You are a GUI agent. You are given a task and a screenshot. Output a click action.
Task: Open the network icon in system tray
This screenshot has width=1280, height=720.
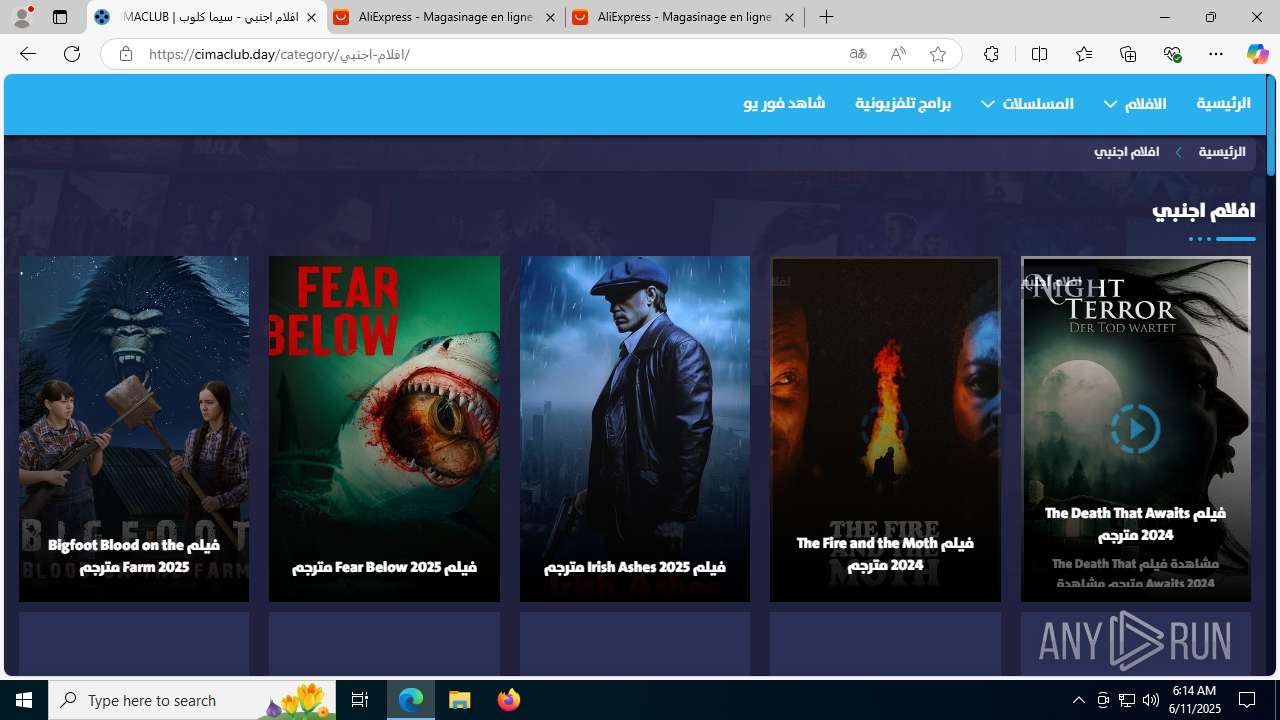1127,700
